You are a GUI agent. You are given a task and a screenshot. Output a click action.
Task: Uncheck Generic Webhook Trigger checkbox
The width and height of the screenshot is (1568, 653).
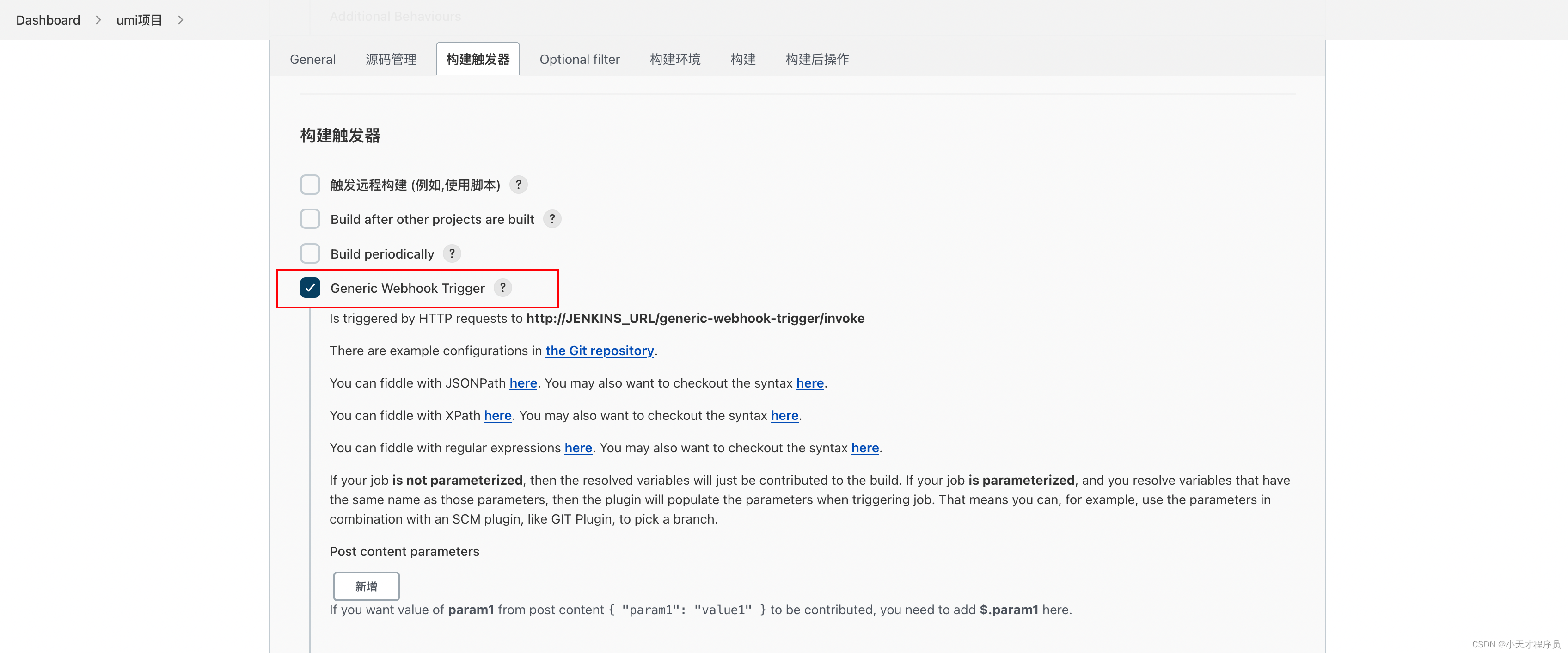(x=310, y=288)
